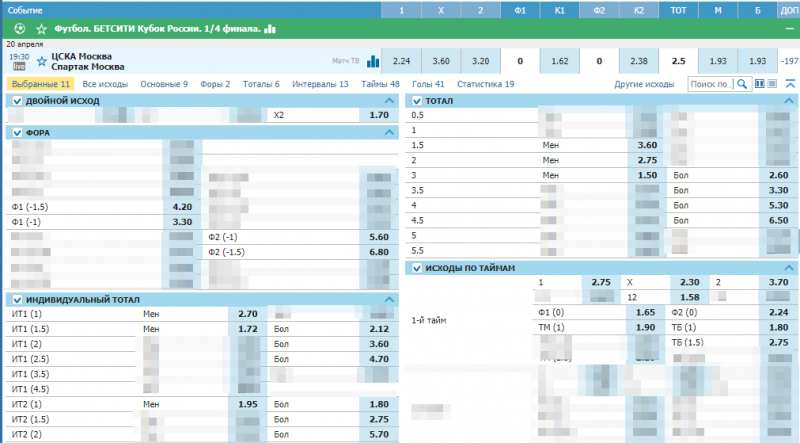Switch to two-column layout view icon
Image resolution: width=800 pixels, height=443 pixels.
point(759,84)
